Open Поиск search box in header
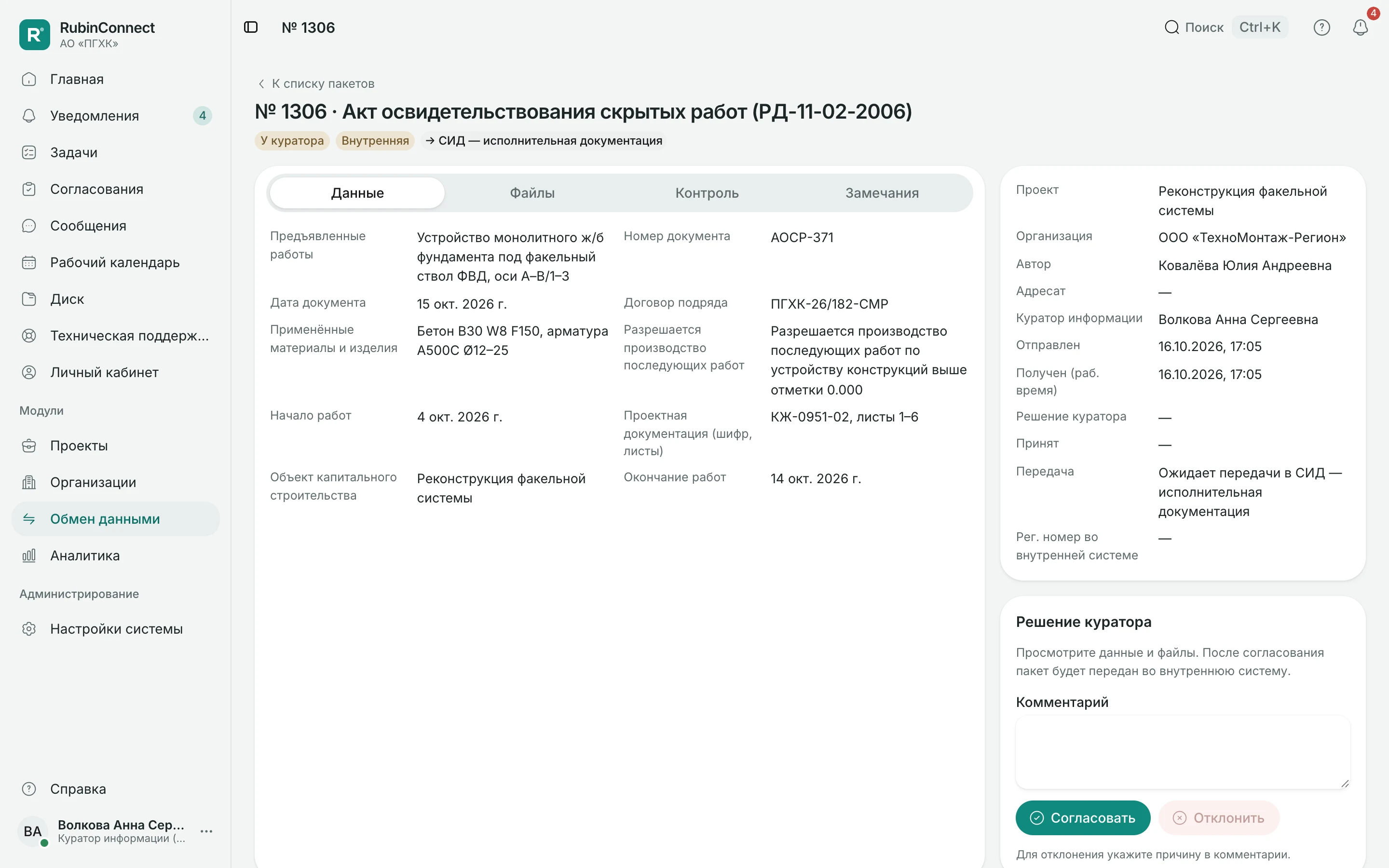The height and width of the screenshot is (868, 1389). [1225, 27]
